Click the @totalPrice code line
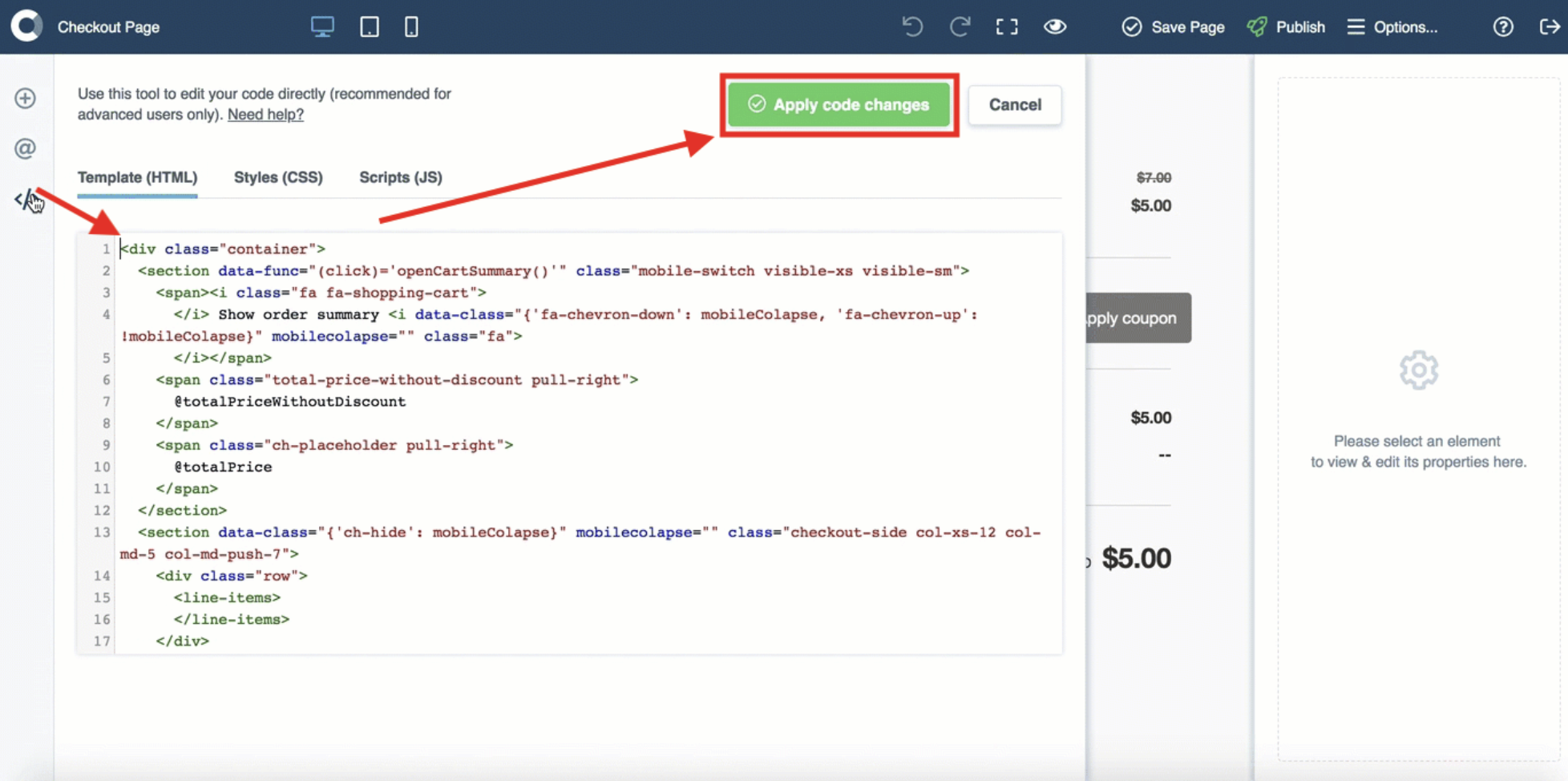The image size is (1568, 781). tap(223, 467)
